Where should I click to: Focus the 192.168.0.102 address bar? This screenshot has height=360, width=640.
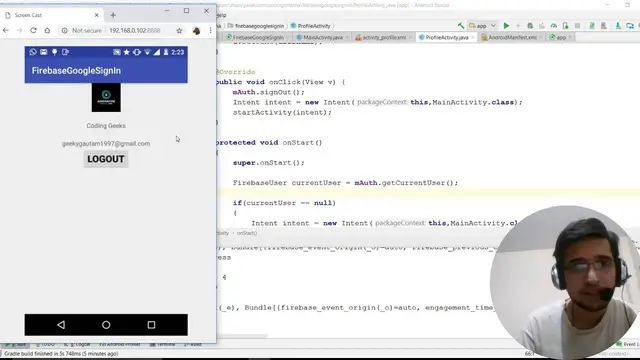pos(135,31)
